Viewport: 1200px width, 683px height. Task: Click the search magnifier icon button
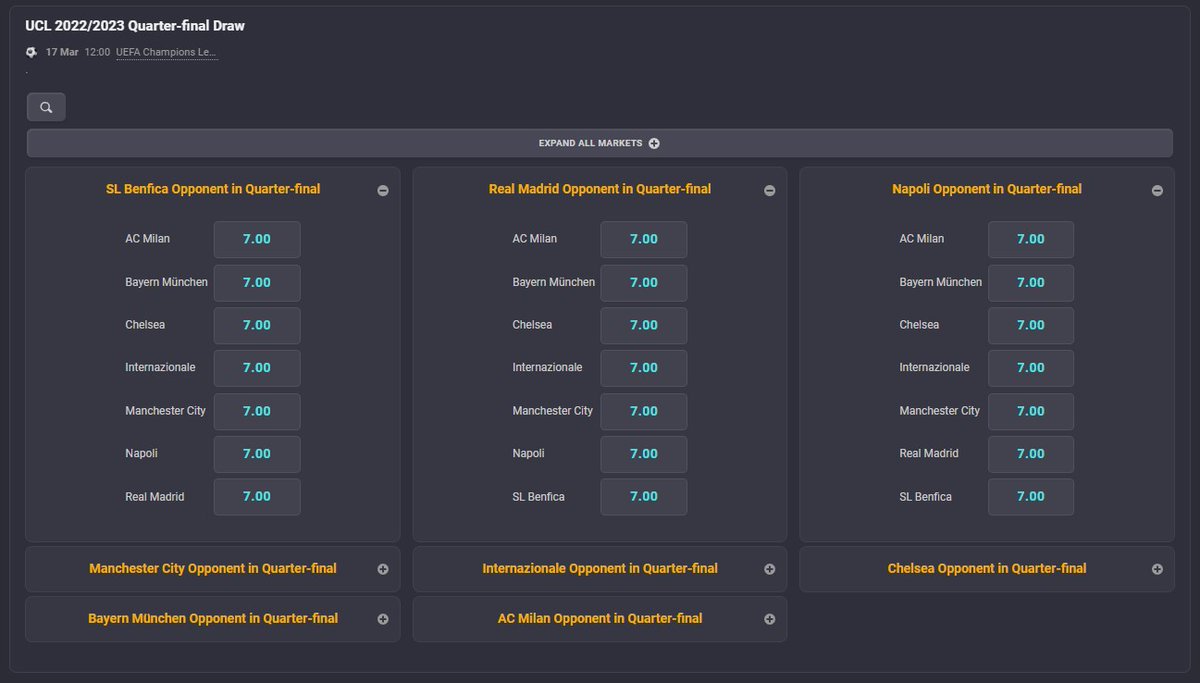[46, 107]
